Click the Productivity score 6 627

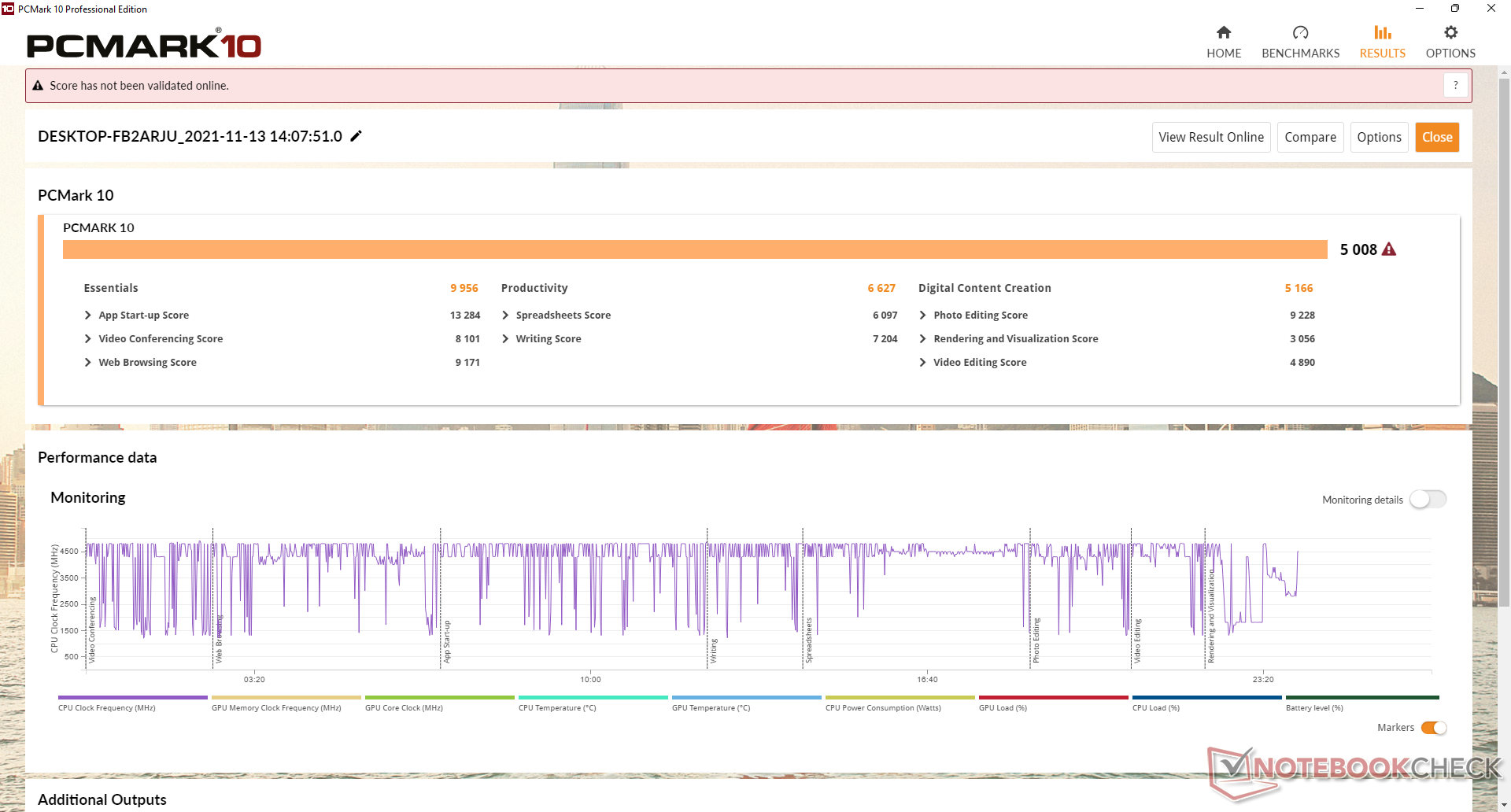coord(881,288)
